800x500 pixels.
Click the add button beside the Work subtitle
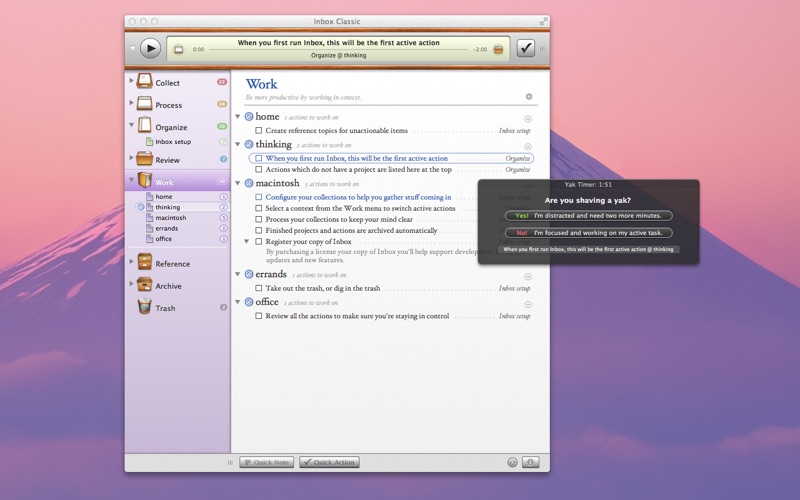[529, 96]
